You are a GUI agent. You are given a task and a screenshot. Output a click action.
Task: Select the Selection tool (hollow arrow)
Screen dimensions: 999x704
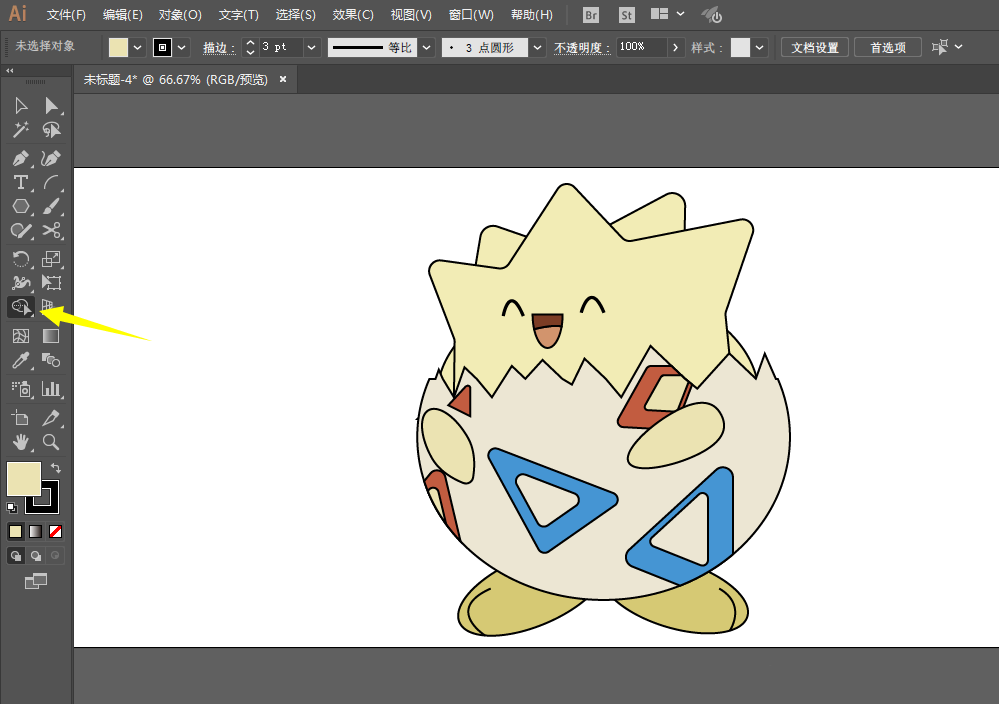(21, 105)
